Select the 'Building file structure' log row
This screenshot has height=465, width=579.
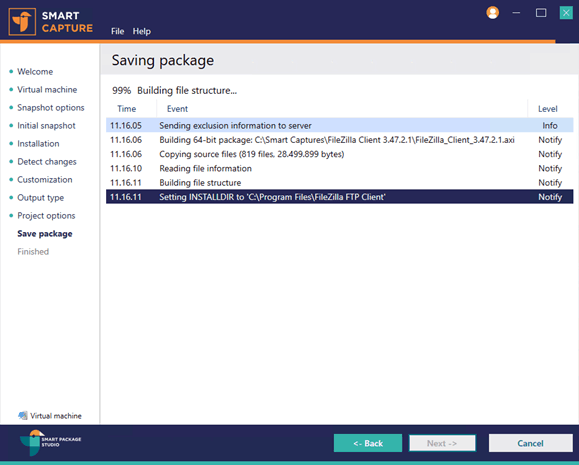pyautogui.click(x=340, y=183)
